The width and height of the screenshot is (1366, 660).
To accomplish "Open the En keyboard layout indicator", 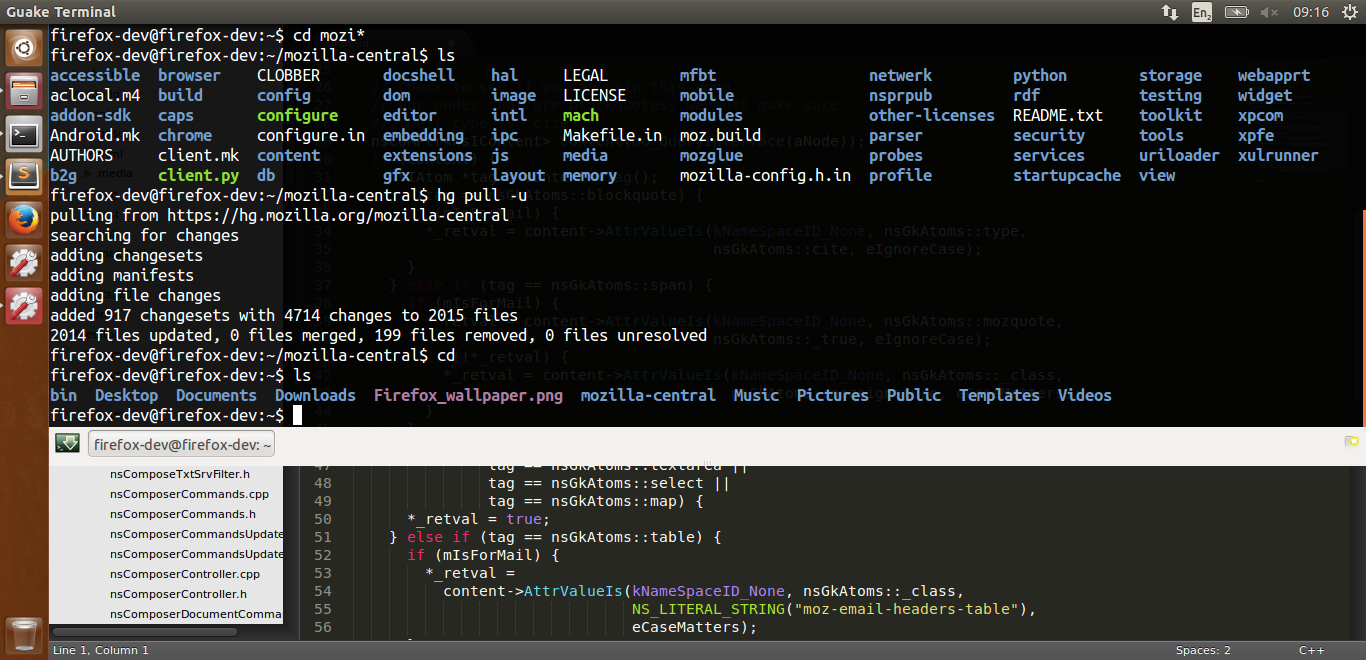I will [x=1202, y=12].
